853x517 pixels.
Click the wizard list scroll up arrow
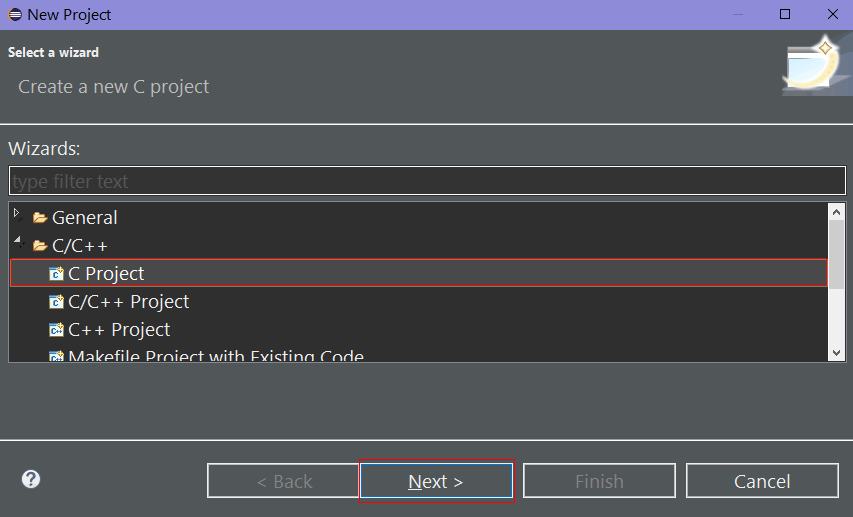pyautogui.click(x=837, y=212)
